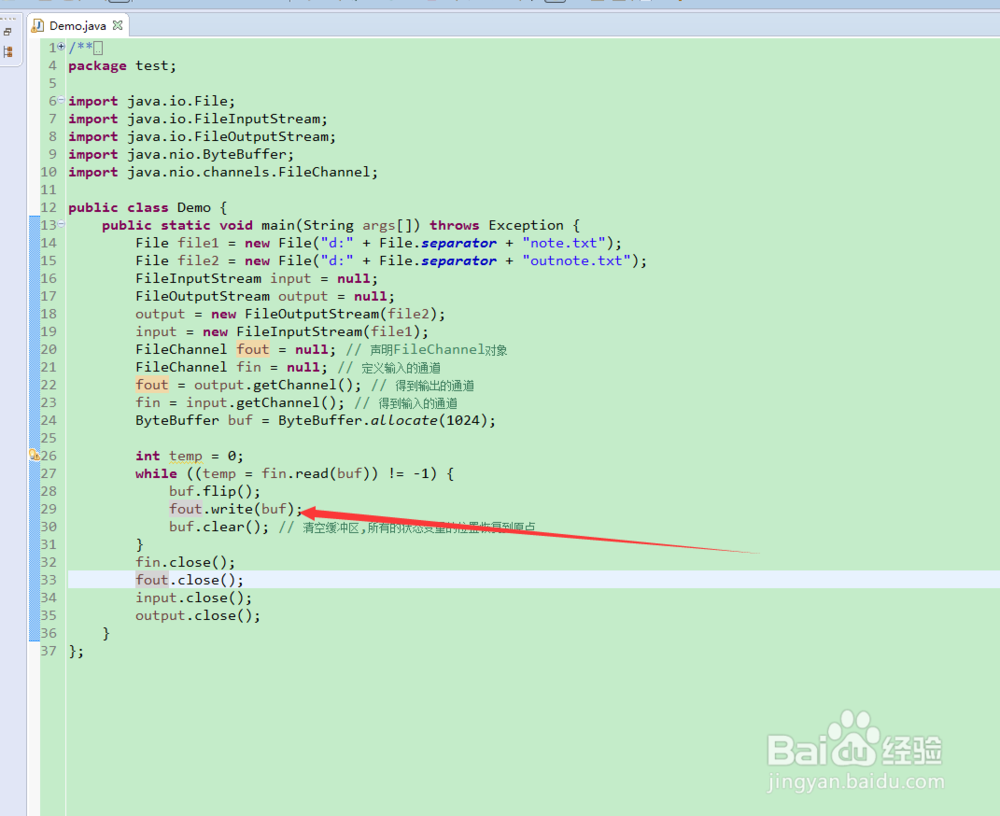Click 'fin.read(buf)' in while condition

(x=315, y=474)
